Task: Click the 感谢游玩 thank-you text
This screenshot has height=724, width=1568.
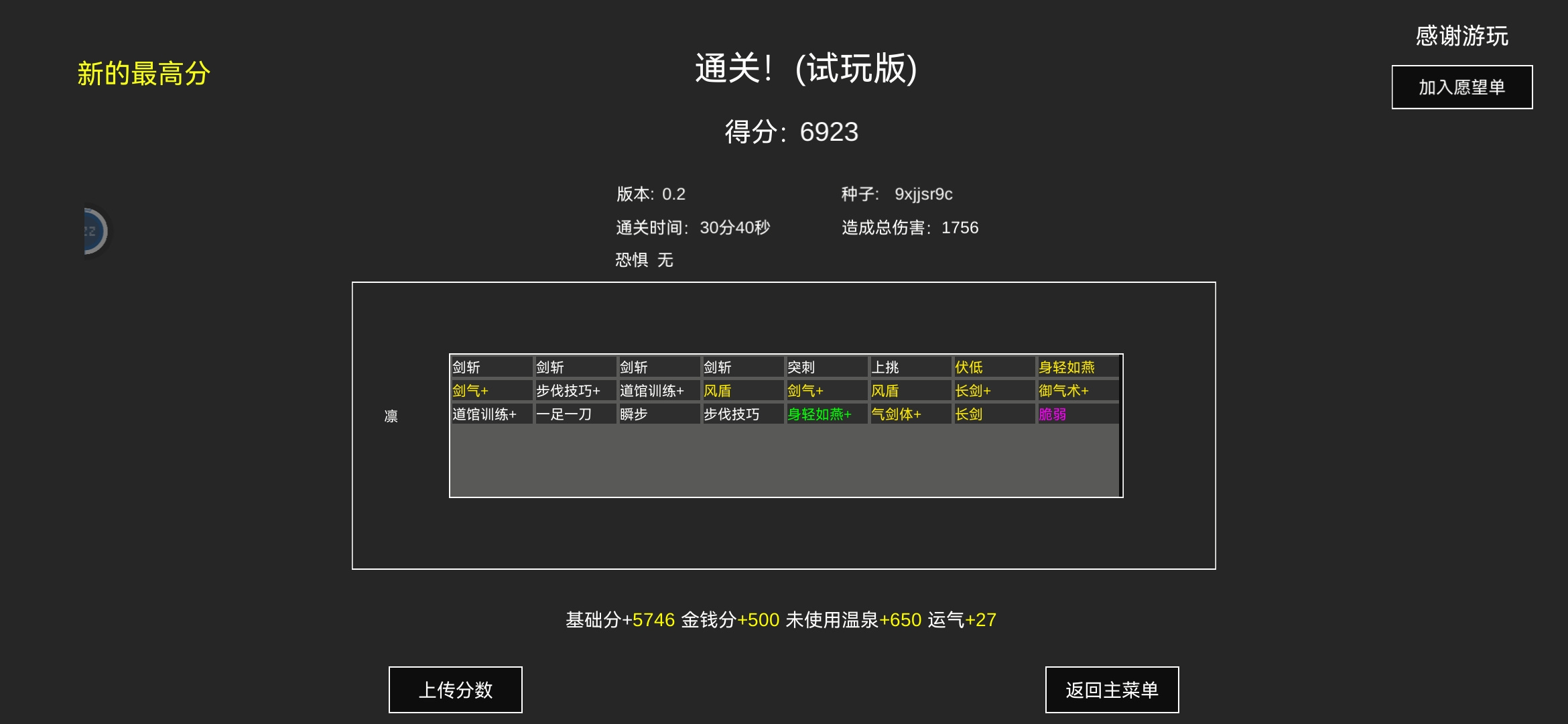Action: point(1462,36)
